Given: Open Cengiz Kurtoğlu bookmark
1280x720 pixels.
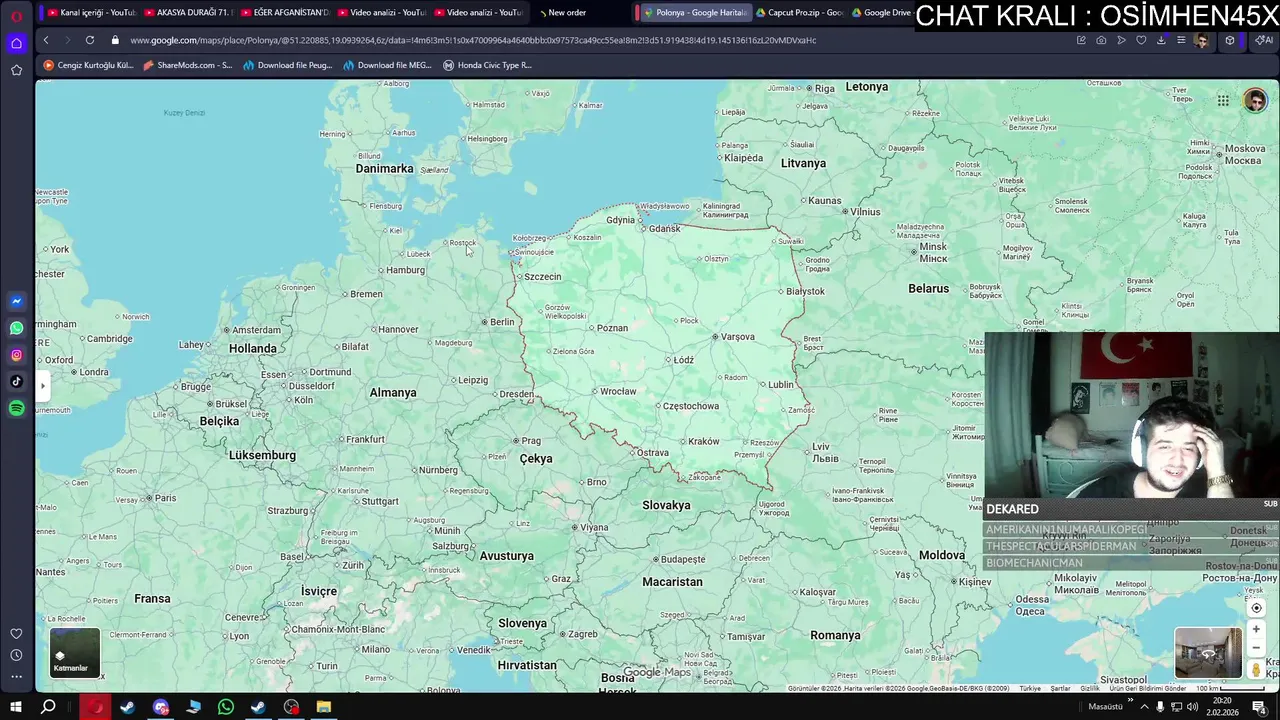Looking at the screenshot, I should (88, 65).
